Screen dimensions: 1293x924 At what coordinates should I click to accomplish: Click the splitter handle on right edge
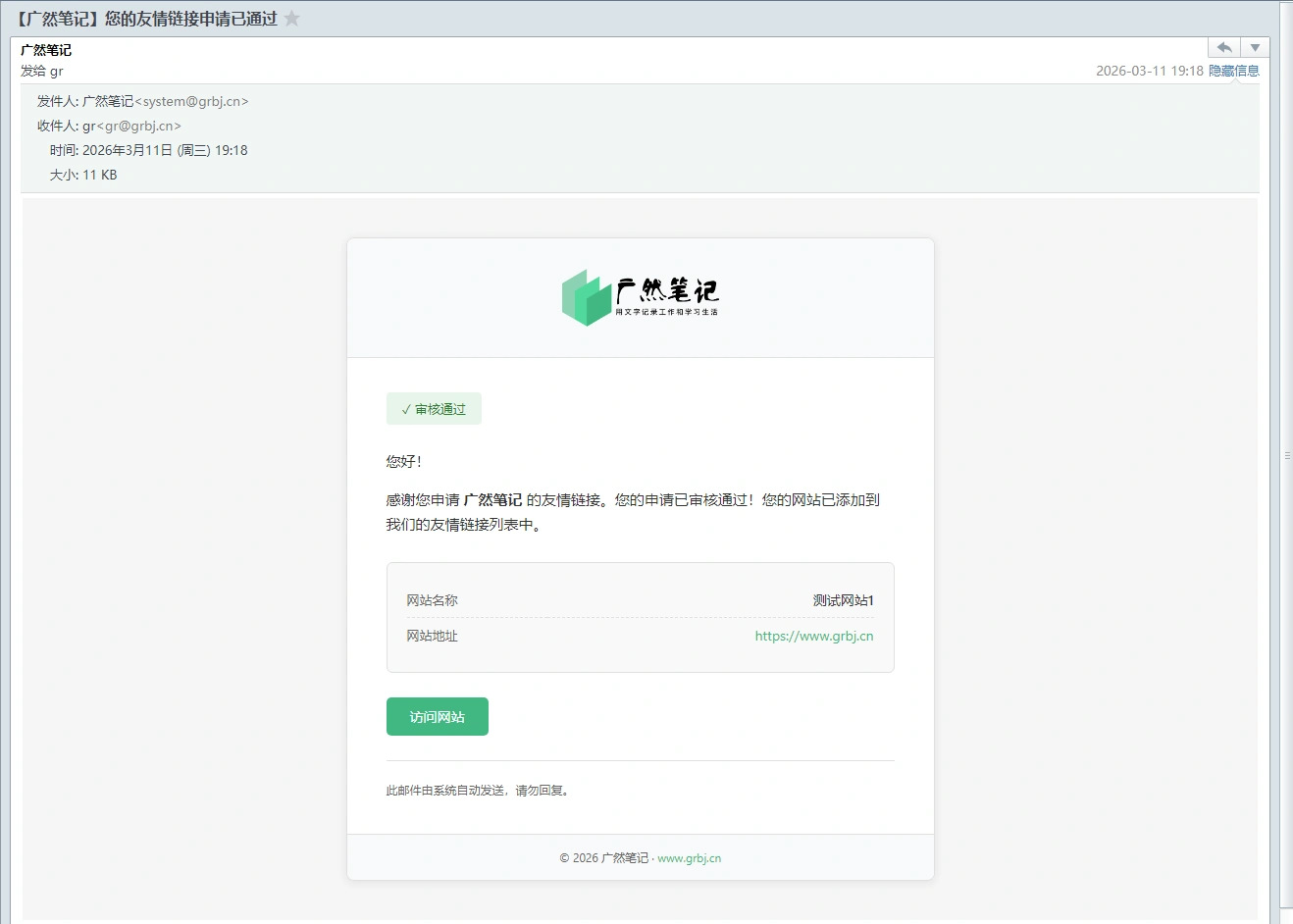click(1287, 456)
